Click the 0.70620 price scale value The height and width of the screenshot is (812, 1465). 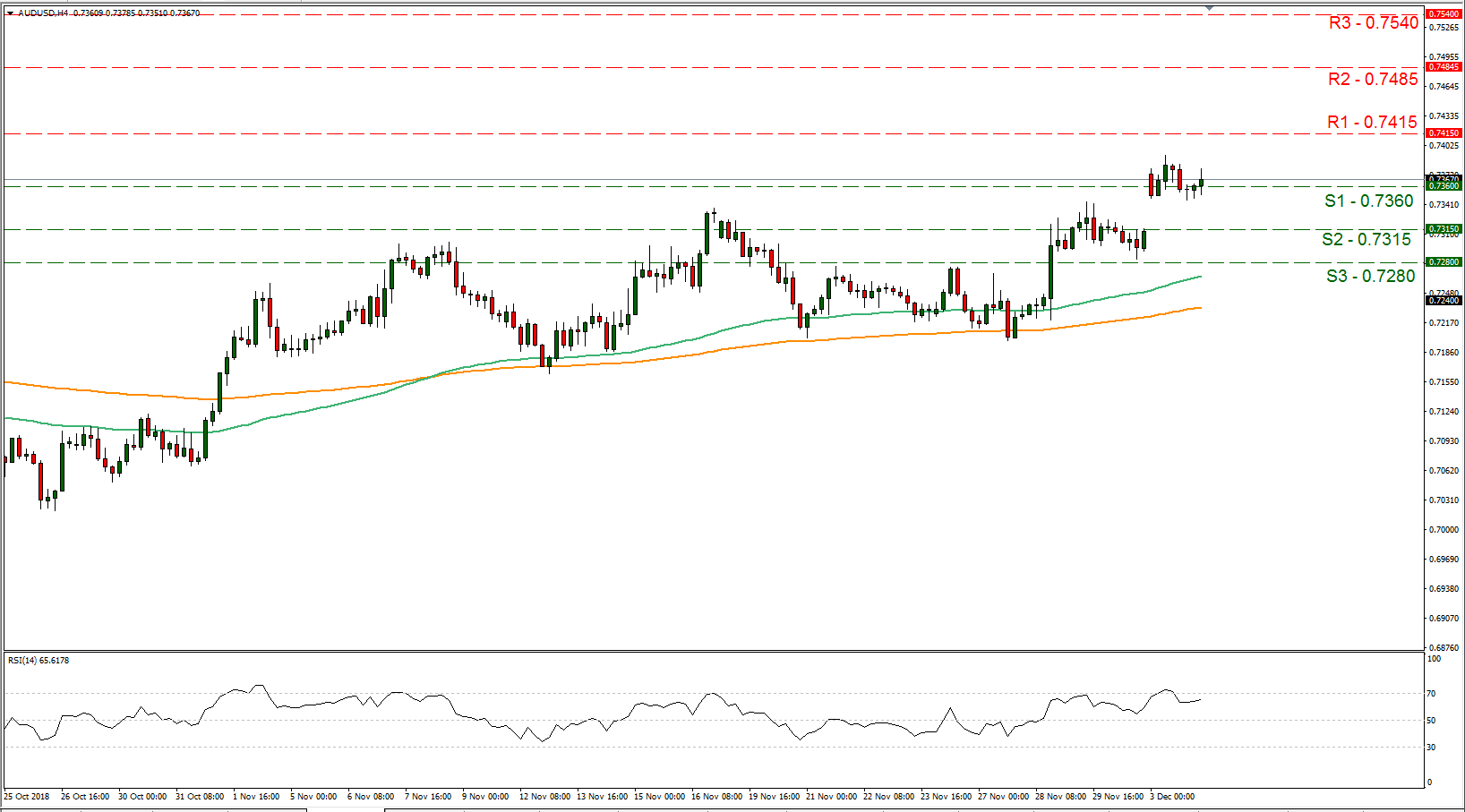click(x=1444, y=471)
